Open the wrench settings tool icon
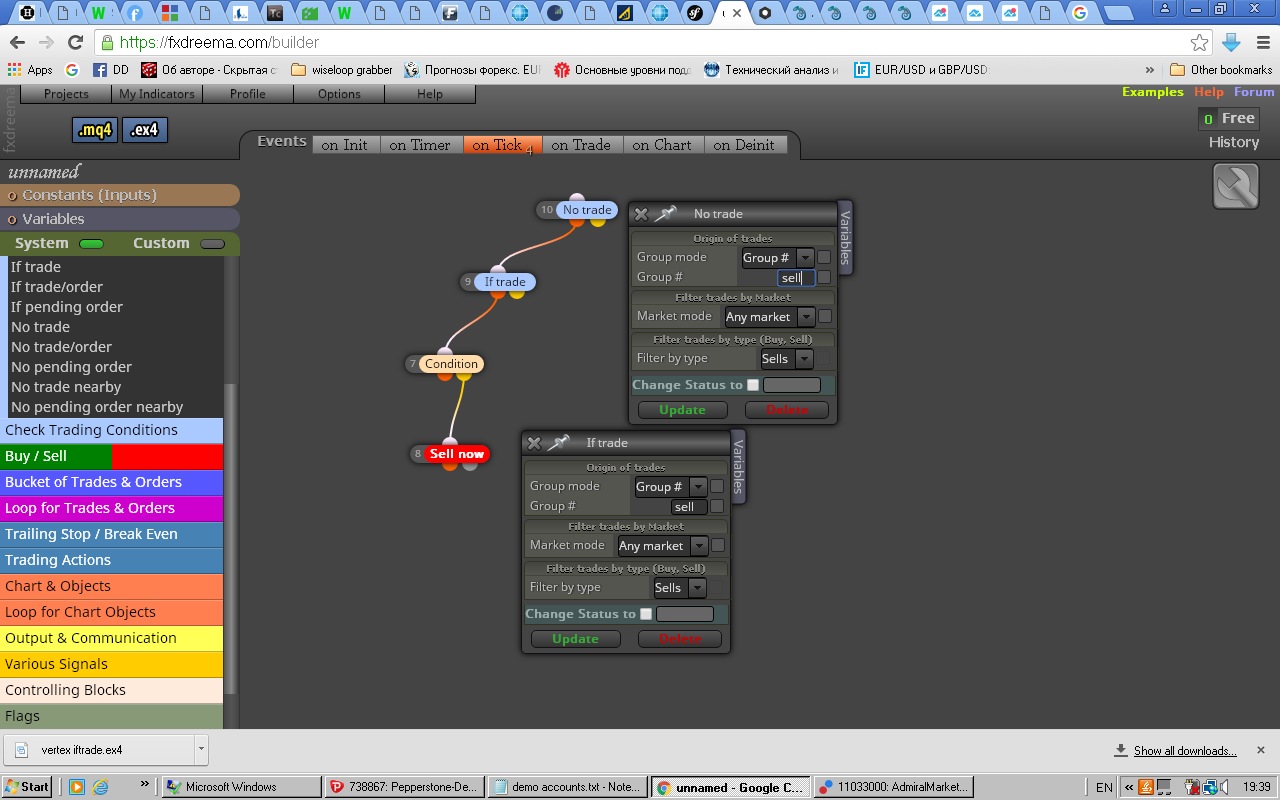 tap(1236, 186)
